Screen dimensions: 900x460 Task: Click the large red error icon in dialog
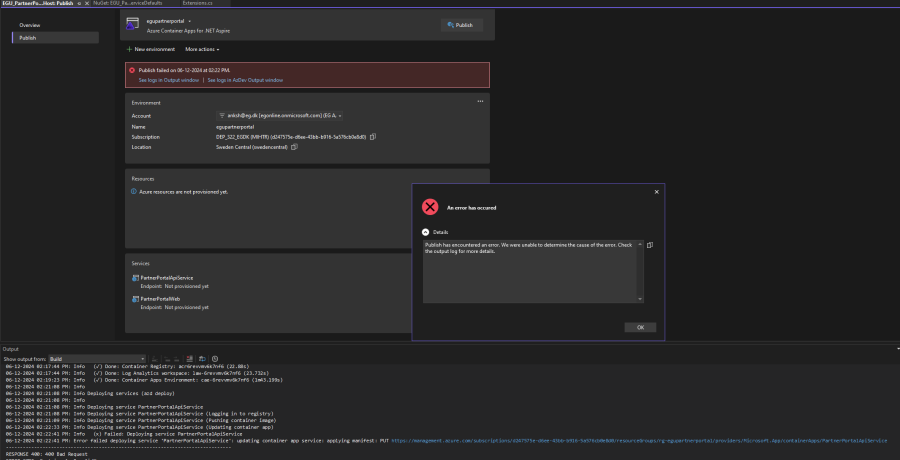click(x=430, y=207)
